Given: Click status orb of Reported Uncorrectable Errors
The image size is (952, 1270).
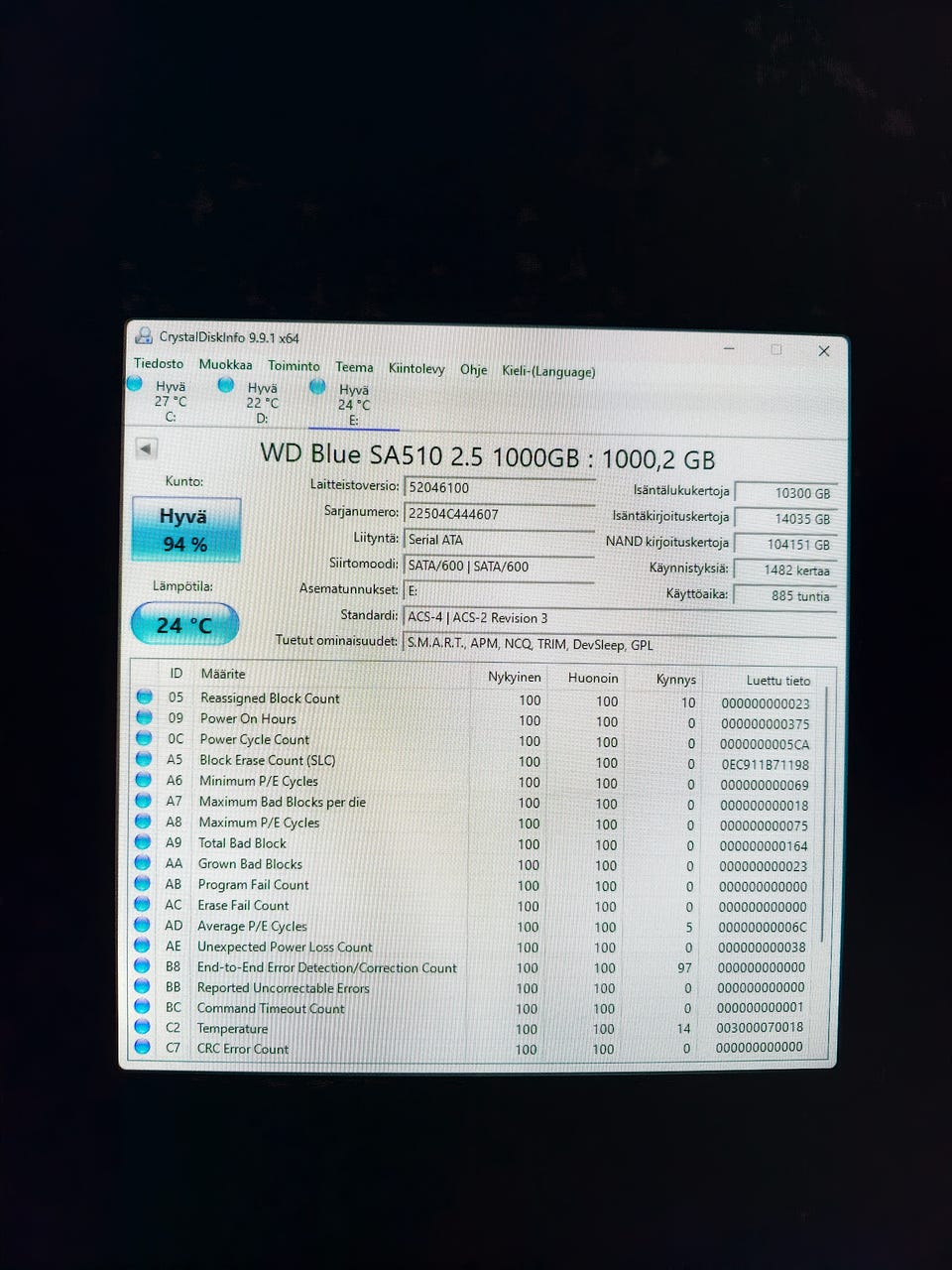Looking at the screenshot, I should pyautogui.click(x=144, y=987).
